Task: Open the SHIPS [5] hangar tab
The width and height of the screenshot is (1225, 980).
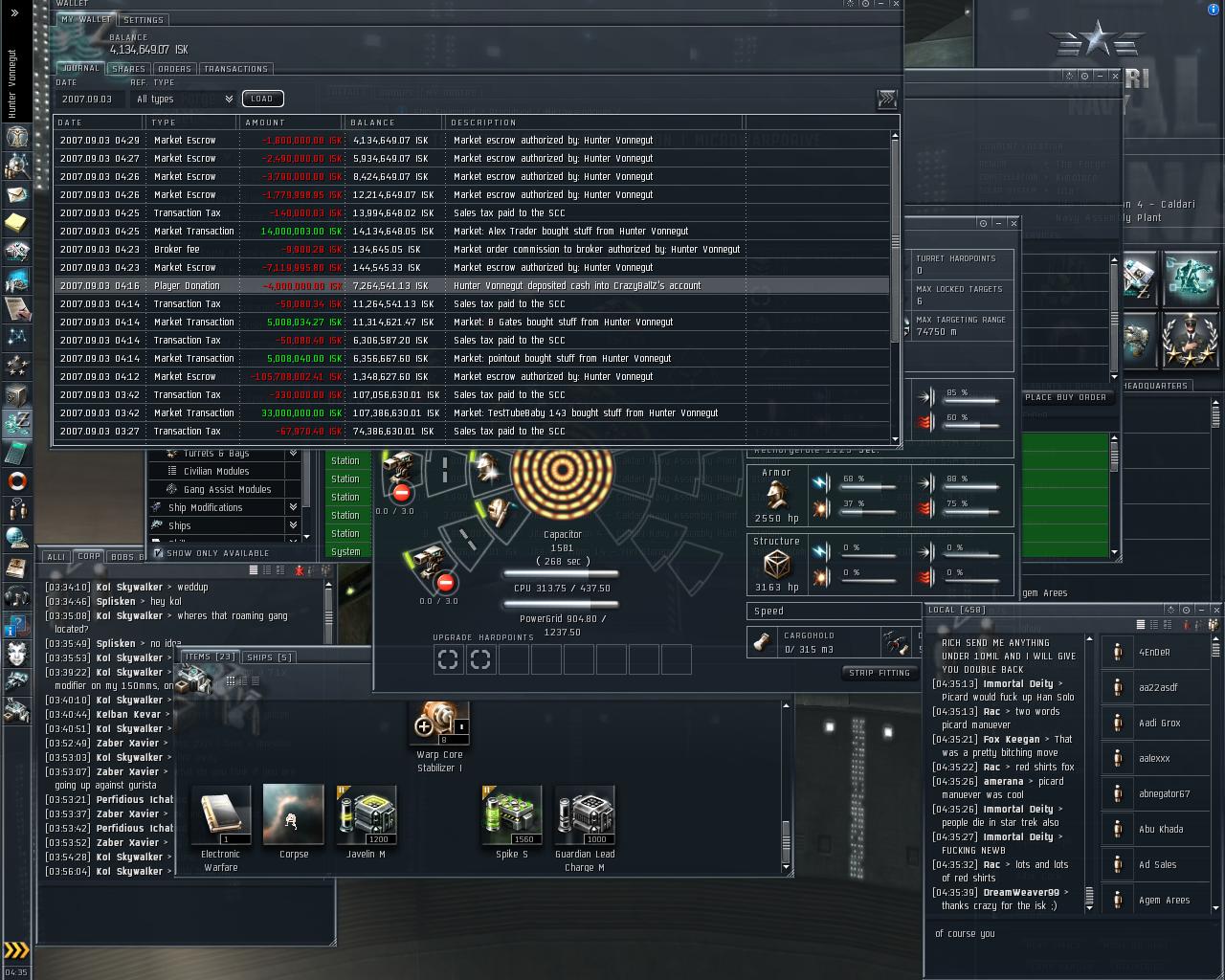Action: pyautogui.click(x=269, y=657)
